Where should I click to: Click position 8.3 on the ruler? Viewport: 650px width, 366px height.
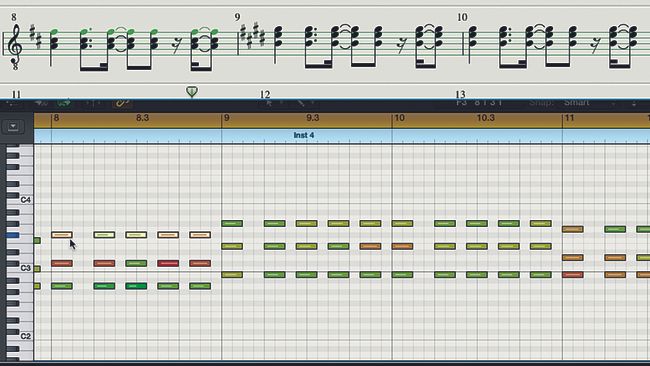point(142,118)
